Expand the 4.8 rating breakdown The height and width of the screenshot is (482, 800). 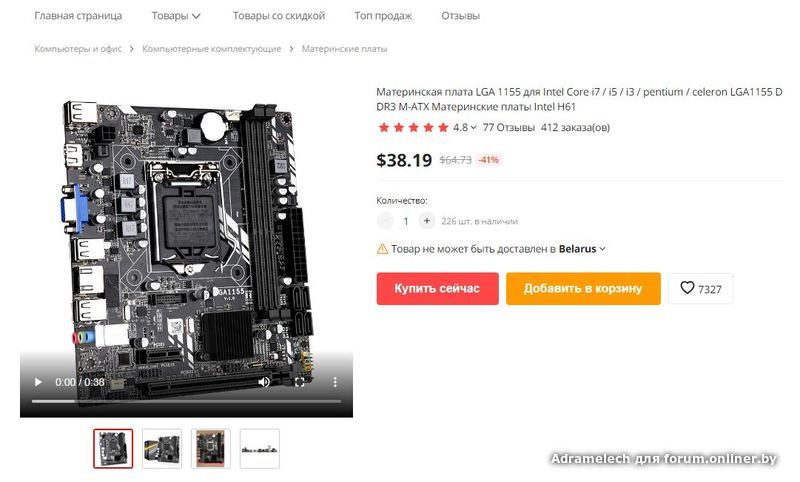pyautogui.click(x=465, y=128)
